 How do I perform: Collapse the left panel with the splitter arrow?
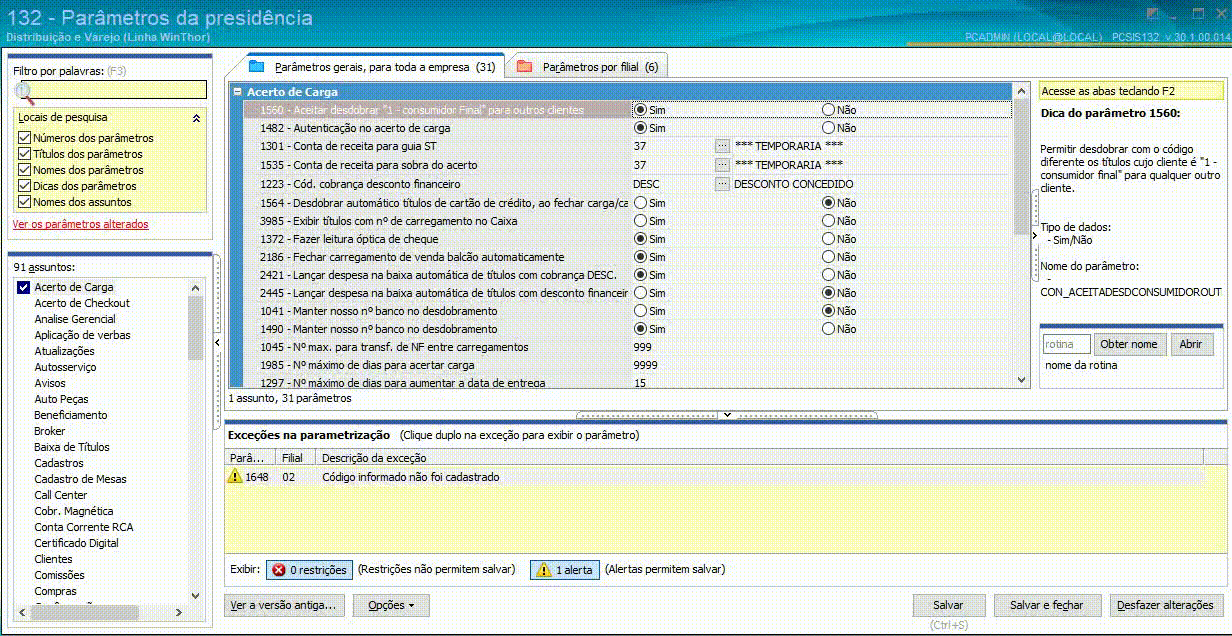[218, 343]
